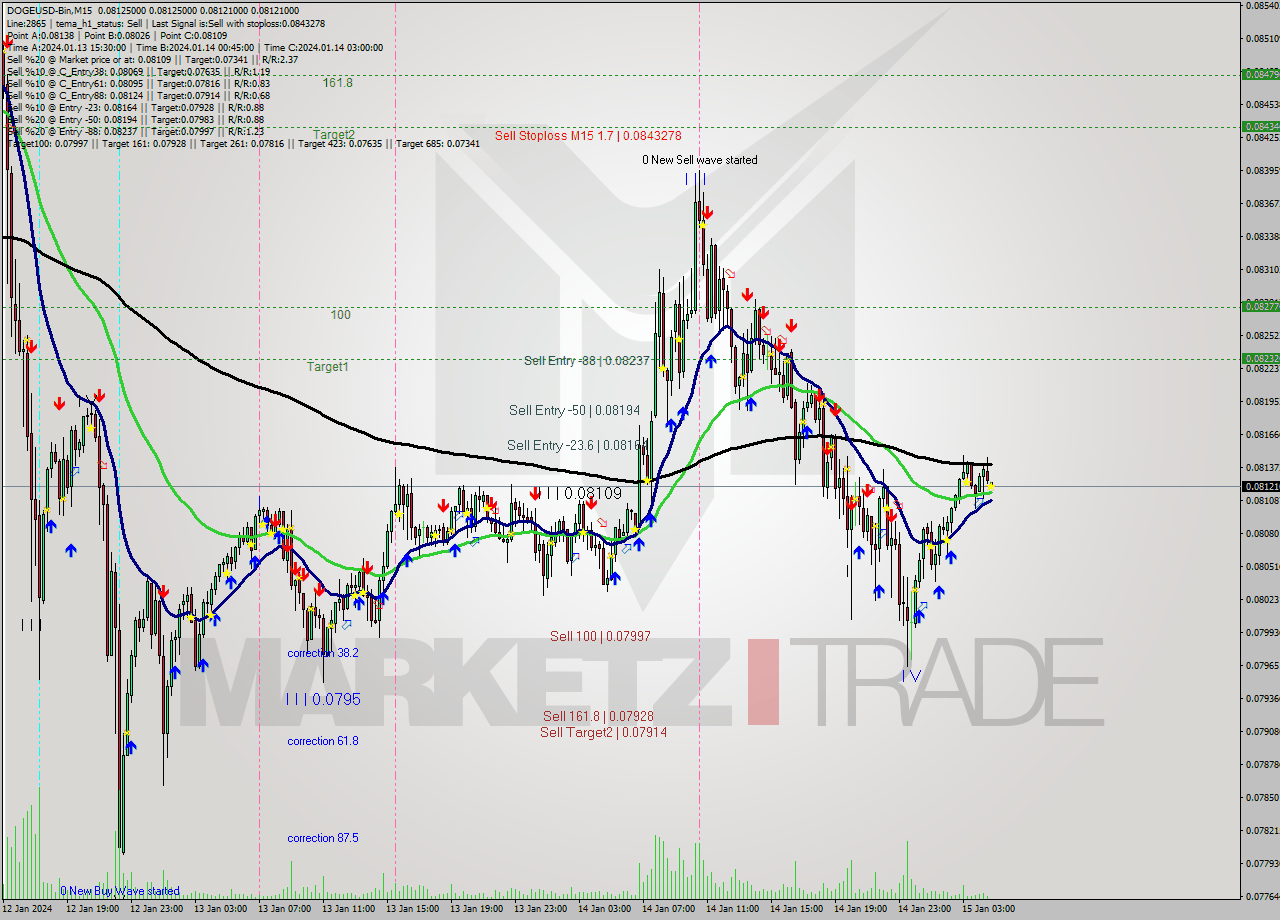Select the '| | | 0.0795' blue label
1280x920 pixels.
(323, 699)
